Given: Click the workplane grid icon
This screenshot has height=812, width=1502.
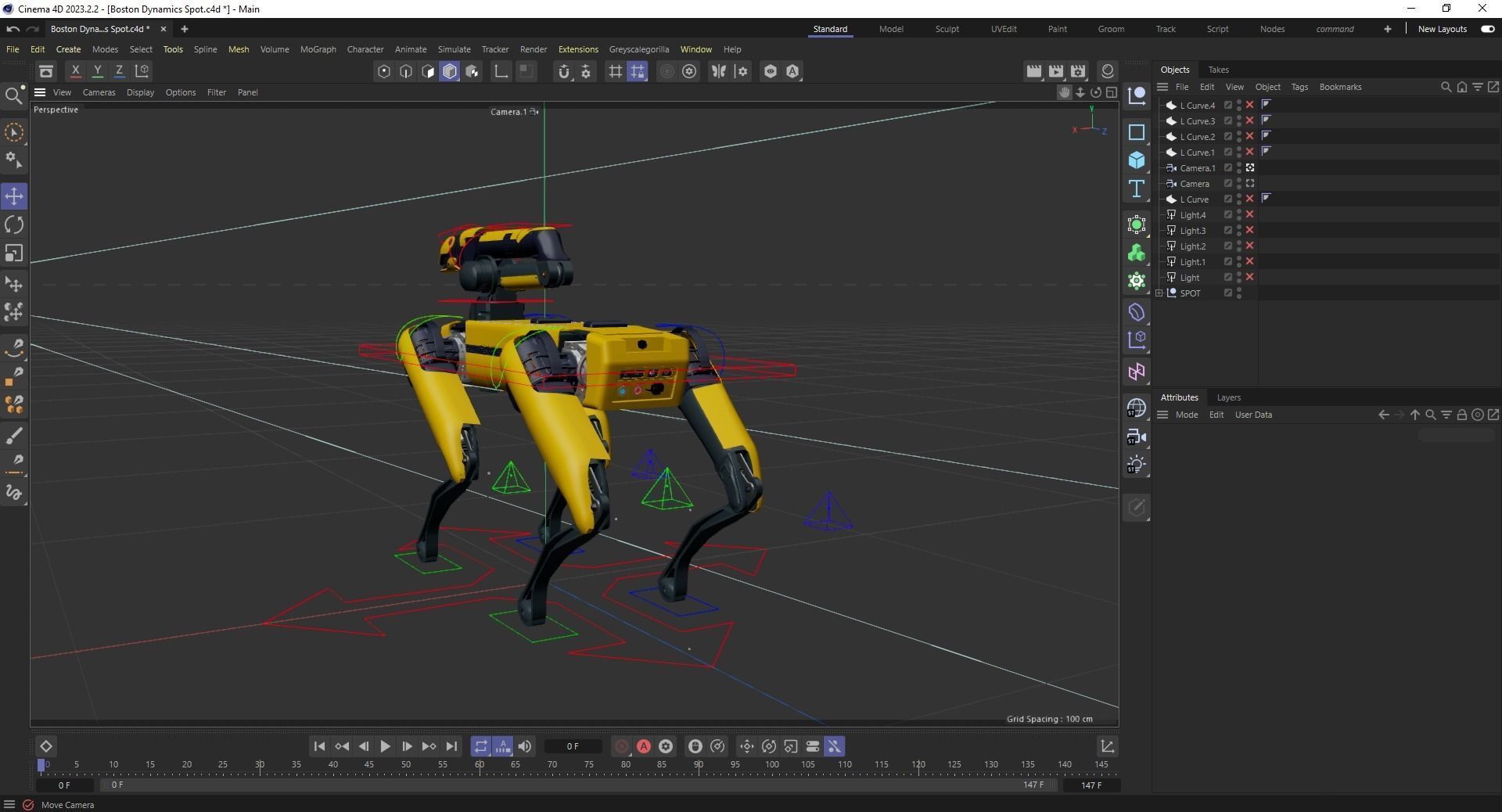Looking at the screenshot, I should pyautogui.click(x=616, y=71).
